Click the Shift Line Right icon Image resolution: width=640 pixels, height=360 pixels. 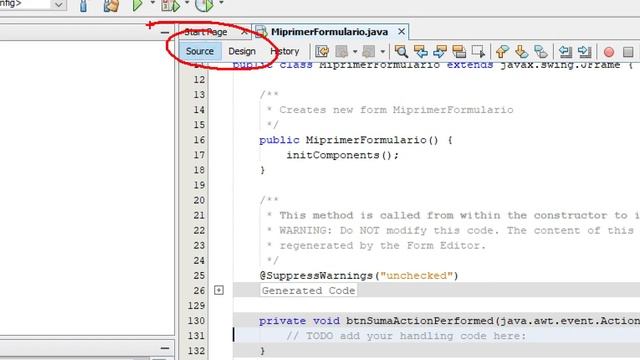point(585,51)
